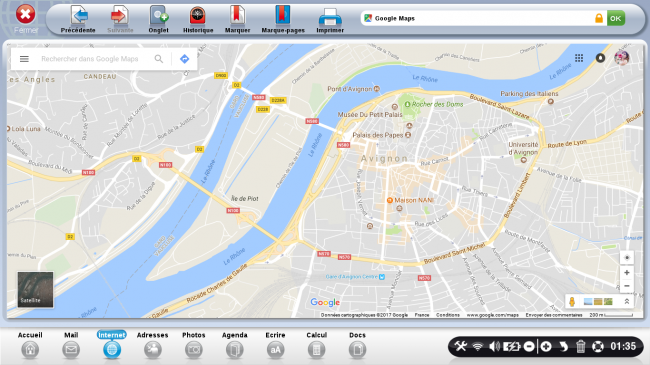This screenshot has width=650, height=365.
Task: Click the magnifier search icon
Action: (x=159, y=59)
